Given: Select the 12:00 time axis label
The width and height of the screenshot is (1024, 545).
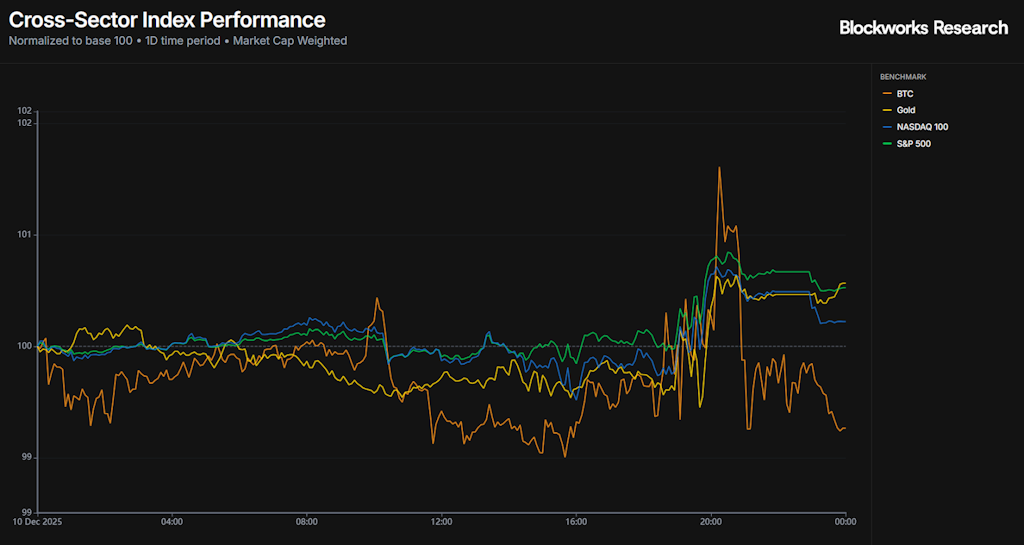Looking at the screenshot, I should [x=442, y=521].
